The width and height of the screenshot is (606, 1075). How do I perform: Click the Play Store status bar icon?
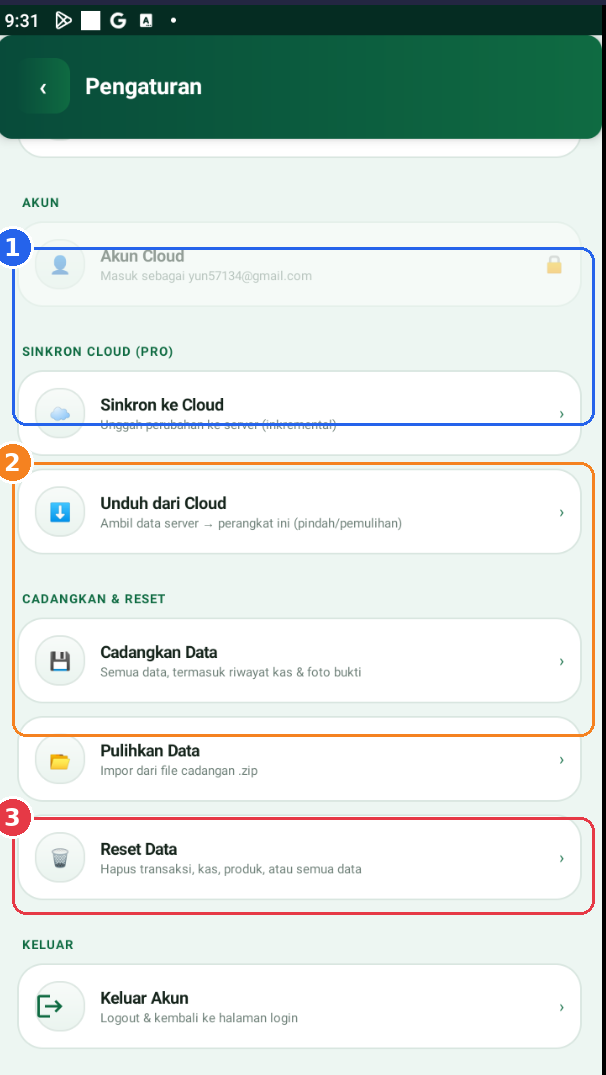click(x=63, y=21)
